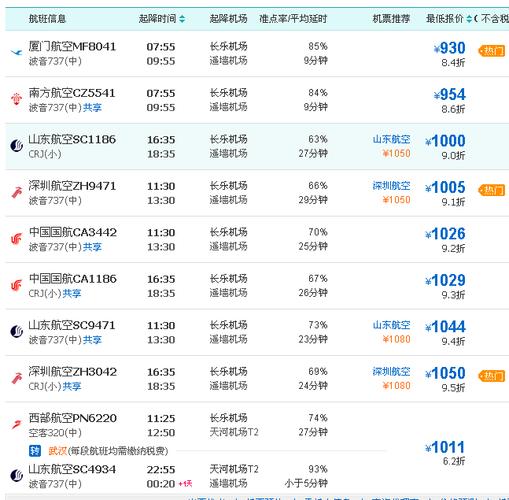Screen dimensions: 509x500
Task: Click the CRJ(小) aircraft type under SC1186
Action: pyautogui.click(x=45, y=154)
